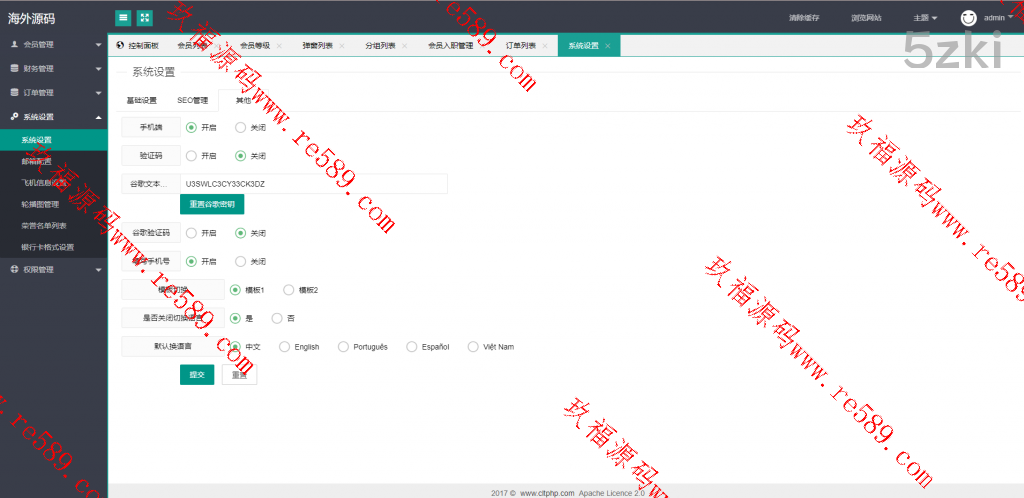The height and width of the screenshot is (498, 1024).
Task: Expand the 权限管理 sidebar menu arrow
Action: 99,270
